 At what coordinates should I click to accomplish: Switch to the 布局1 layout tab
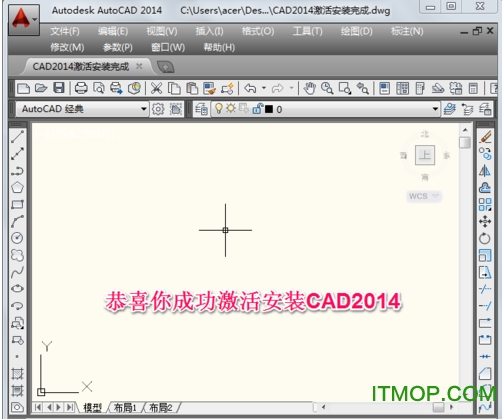(125, 407)
